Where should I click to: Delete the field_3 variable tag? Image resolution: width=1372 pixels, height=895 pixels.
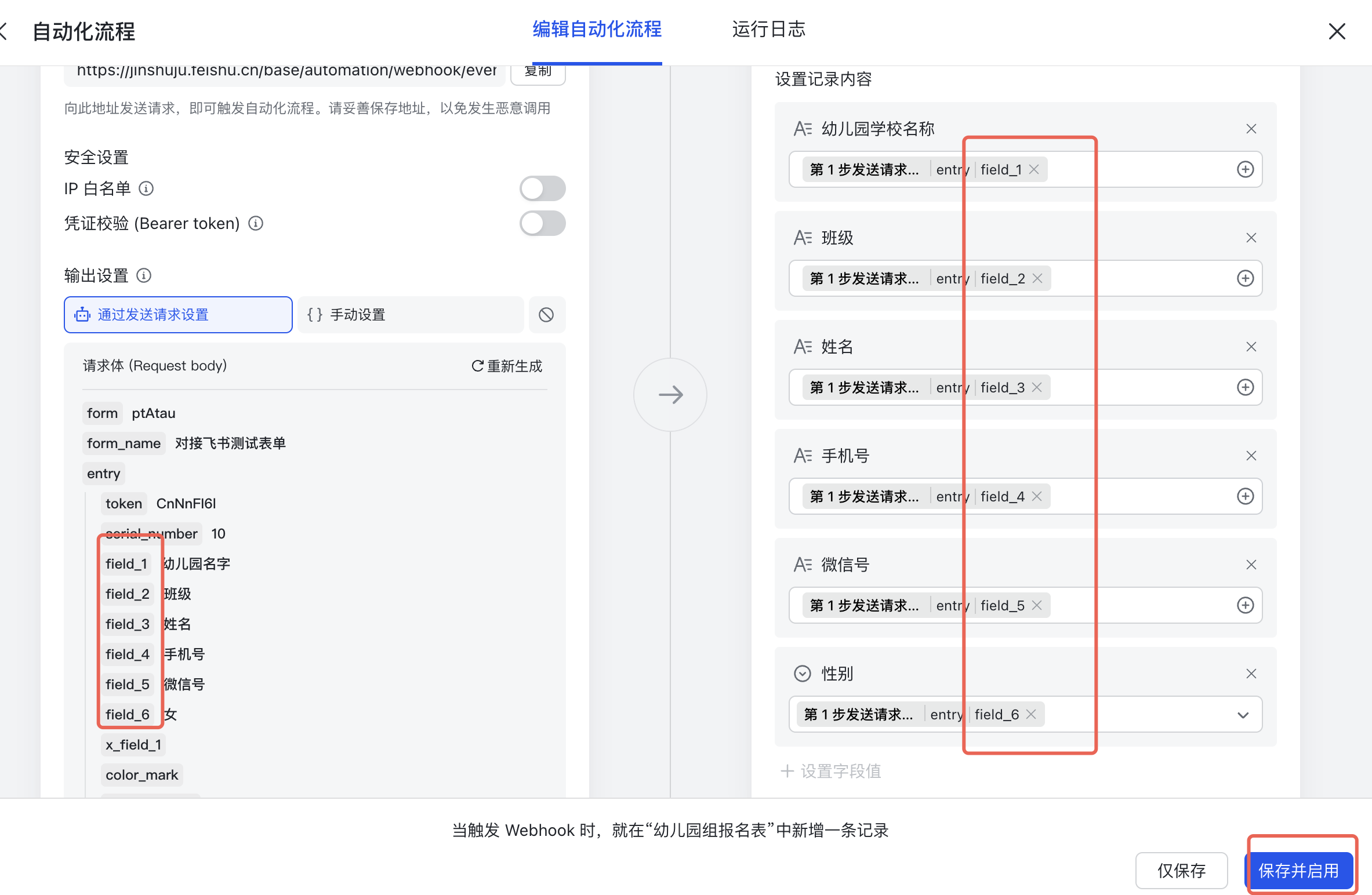[1037, 387]
